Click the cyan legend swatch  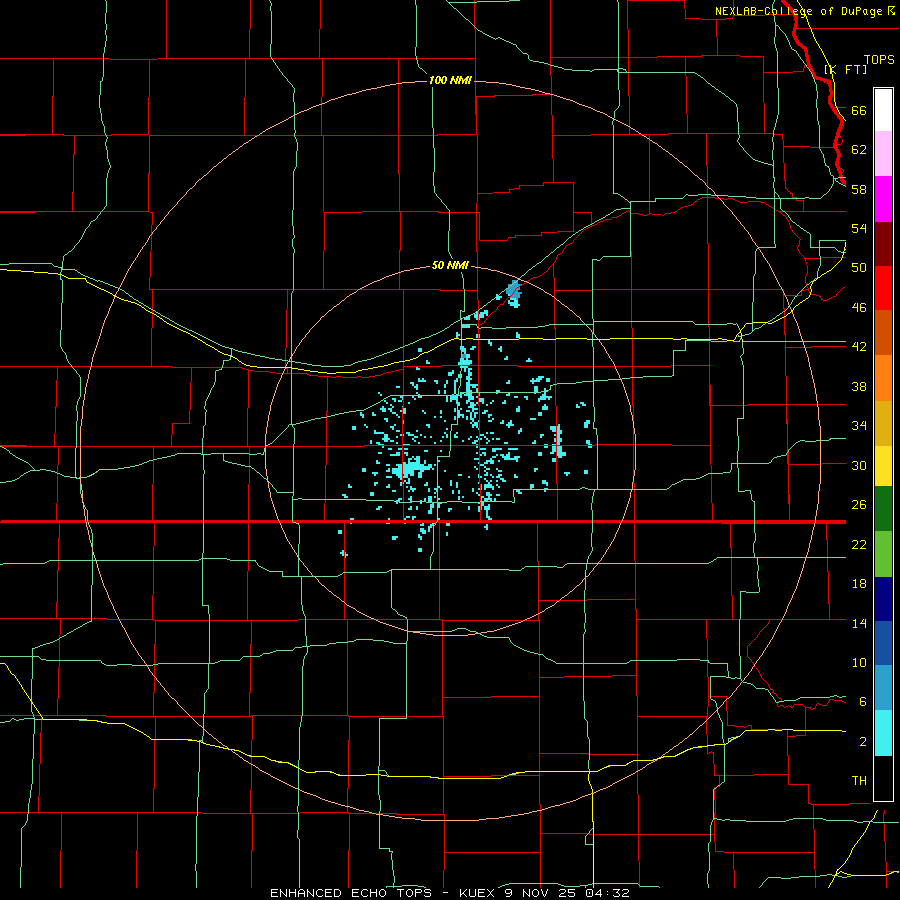883,733
